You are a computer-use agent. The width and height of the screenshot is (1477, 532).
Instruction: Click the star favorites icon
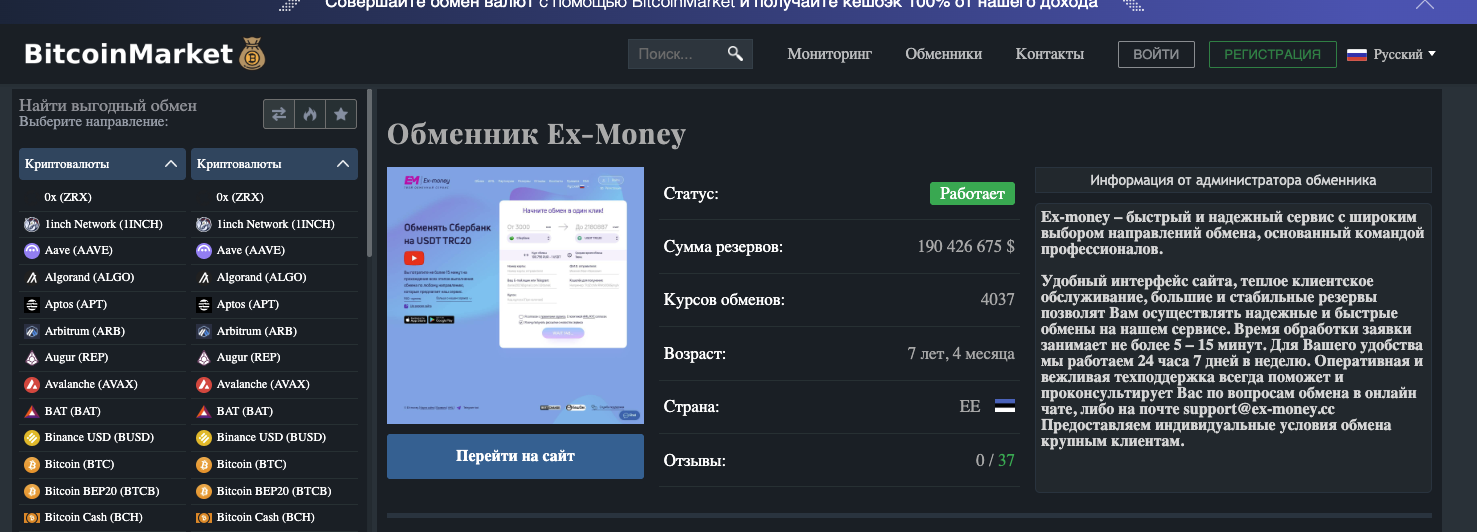(341, 114)
